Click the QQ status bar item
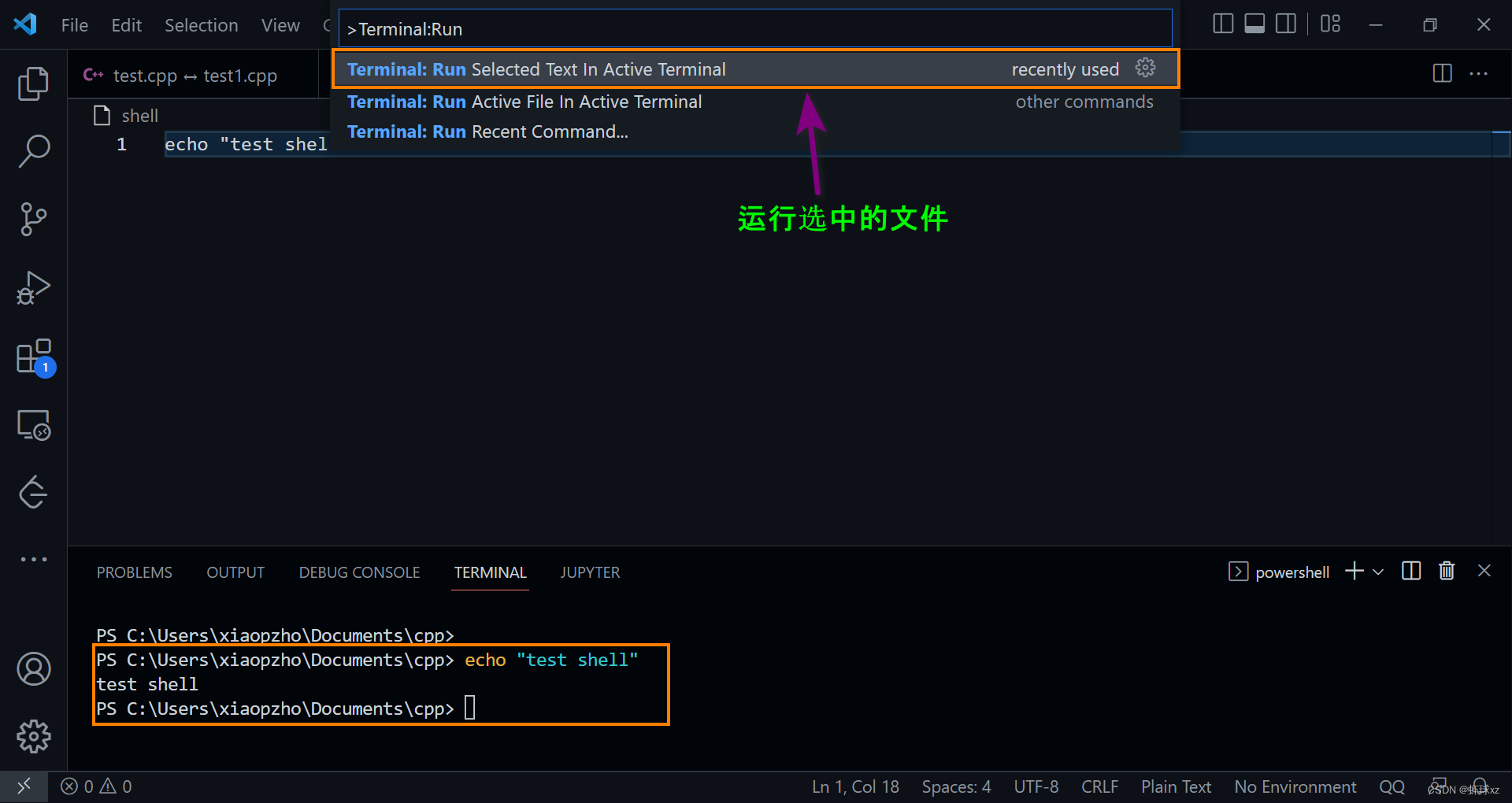The width and height of the screenshot is (1512, 803). point(1392,786)
